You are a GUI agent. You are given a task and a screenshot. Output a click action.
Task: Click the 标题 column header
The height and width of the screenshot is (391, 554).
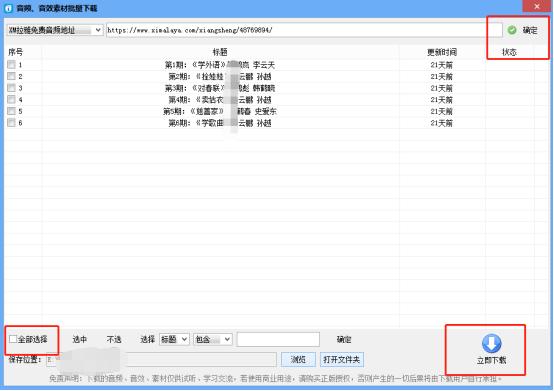[x=220, y=52]
